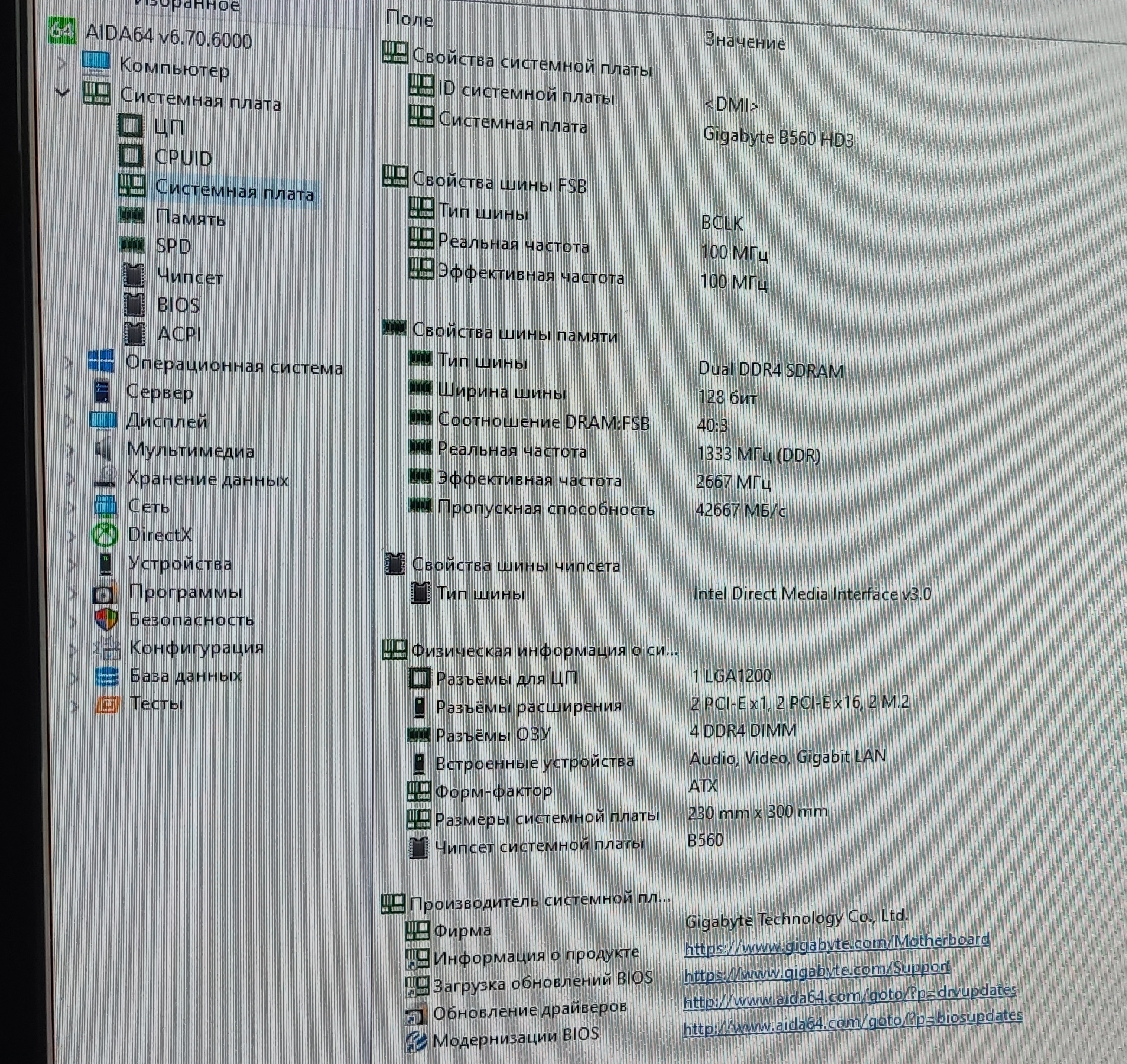Click the CPUID icon in tree
The width and height of the screenshot is (1127, 1064).
[x=131, y=155]
